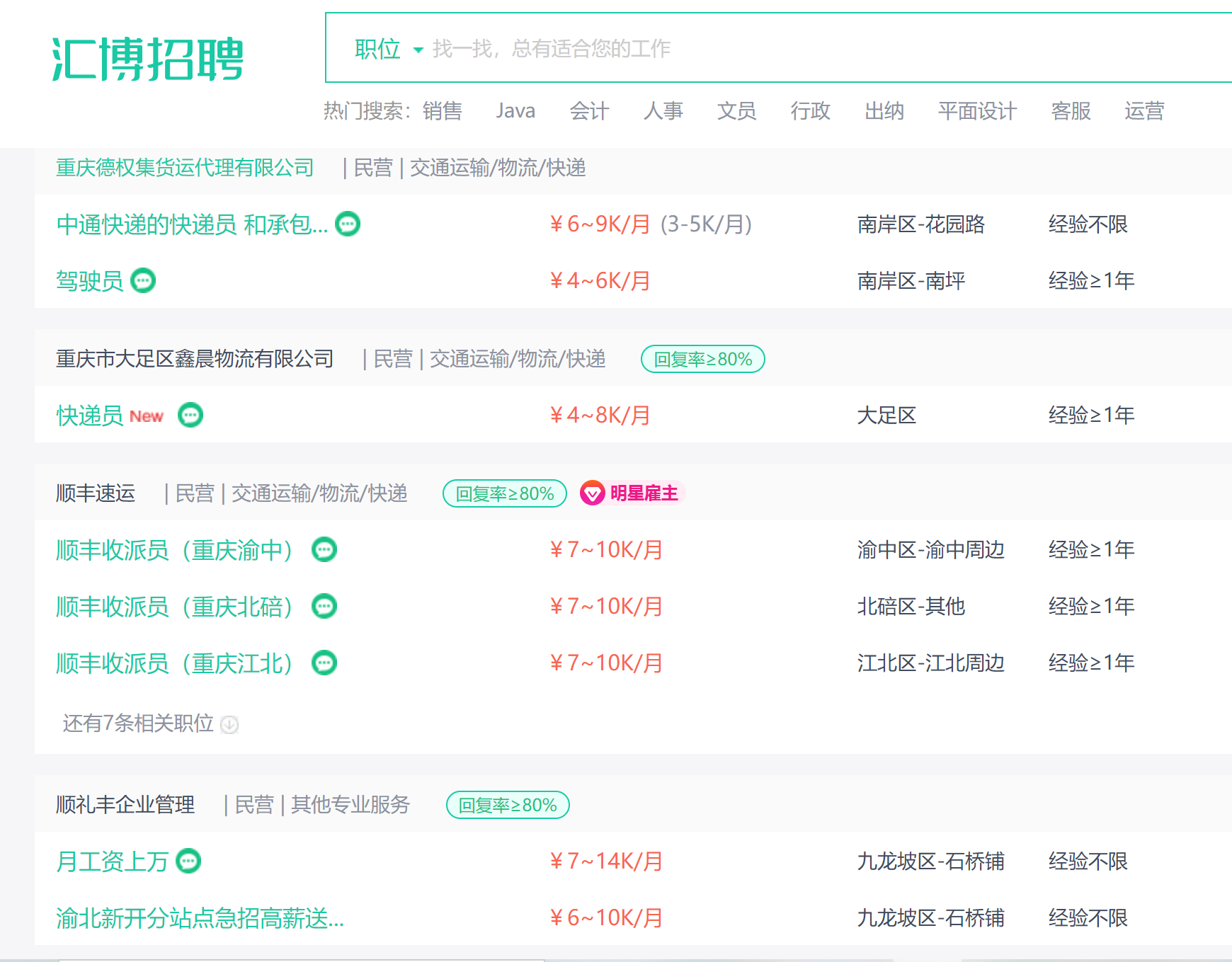Open company 重庆市大足区鑫晨物流有限公司
The width and height of the screenshot is (1232, 962).
[x=195, y=359]
